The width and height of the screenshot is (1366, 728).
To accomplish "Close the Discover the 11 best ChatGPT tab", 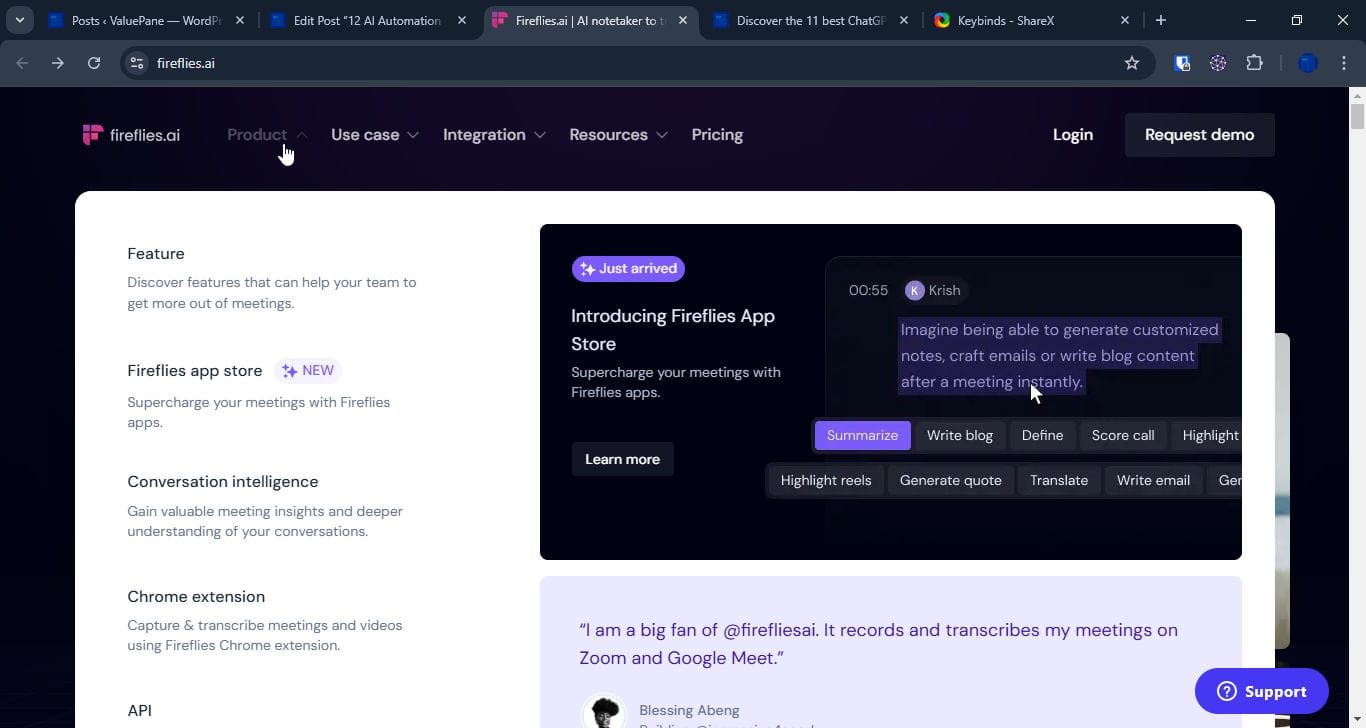I will tap(903, 20).
